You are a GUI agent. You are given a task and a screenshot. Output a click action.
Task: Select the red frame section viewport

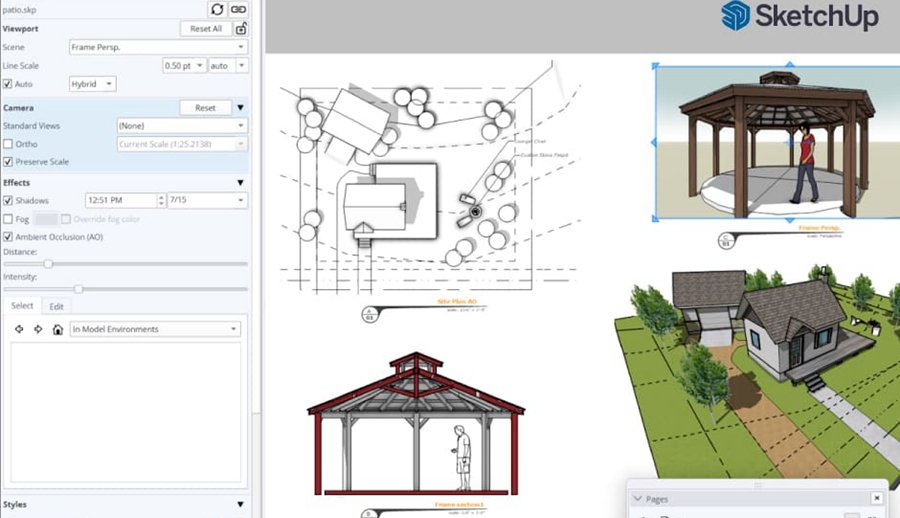pyautogui.click(x=416, y=424)
